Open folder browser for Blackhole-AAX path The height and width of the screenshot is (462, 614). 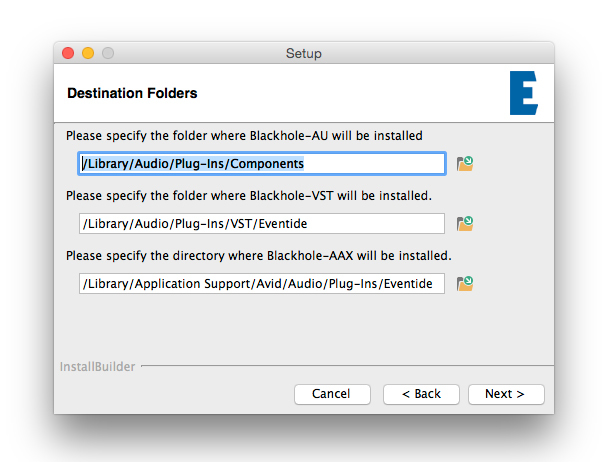tap(464, 284)
